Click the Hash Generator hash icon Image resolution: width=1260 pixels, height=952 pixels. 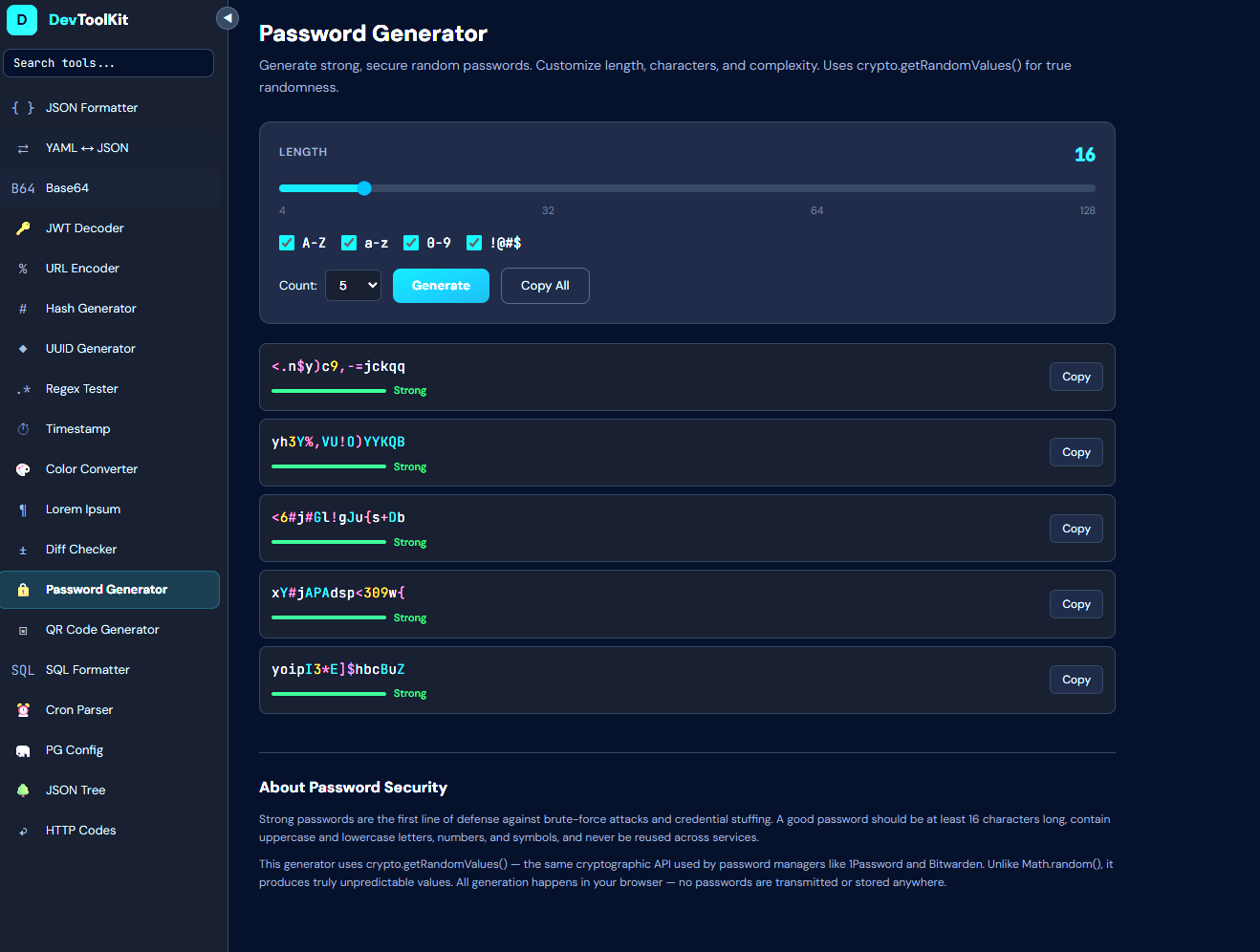click(22, 308)
